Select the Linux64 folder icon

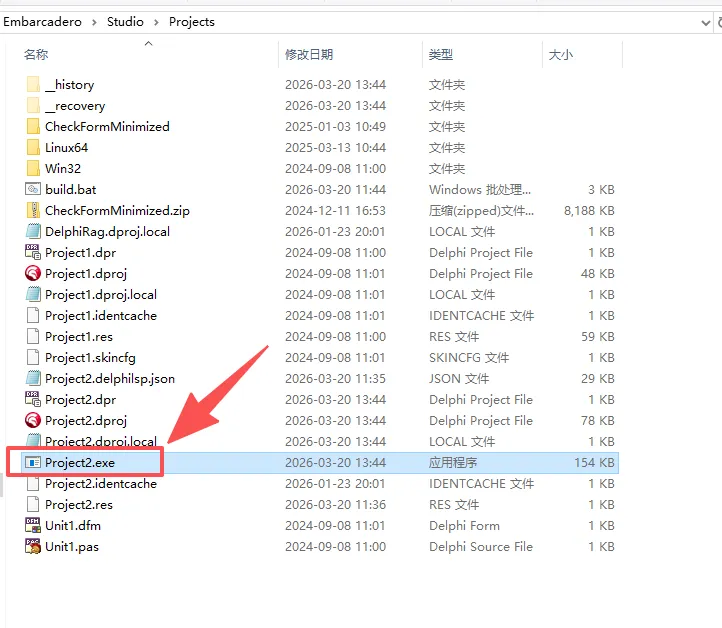pyautogui.click(x=33, y=148)
